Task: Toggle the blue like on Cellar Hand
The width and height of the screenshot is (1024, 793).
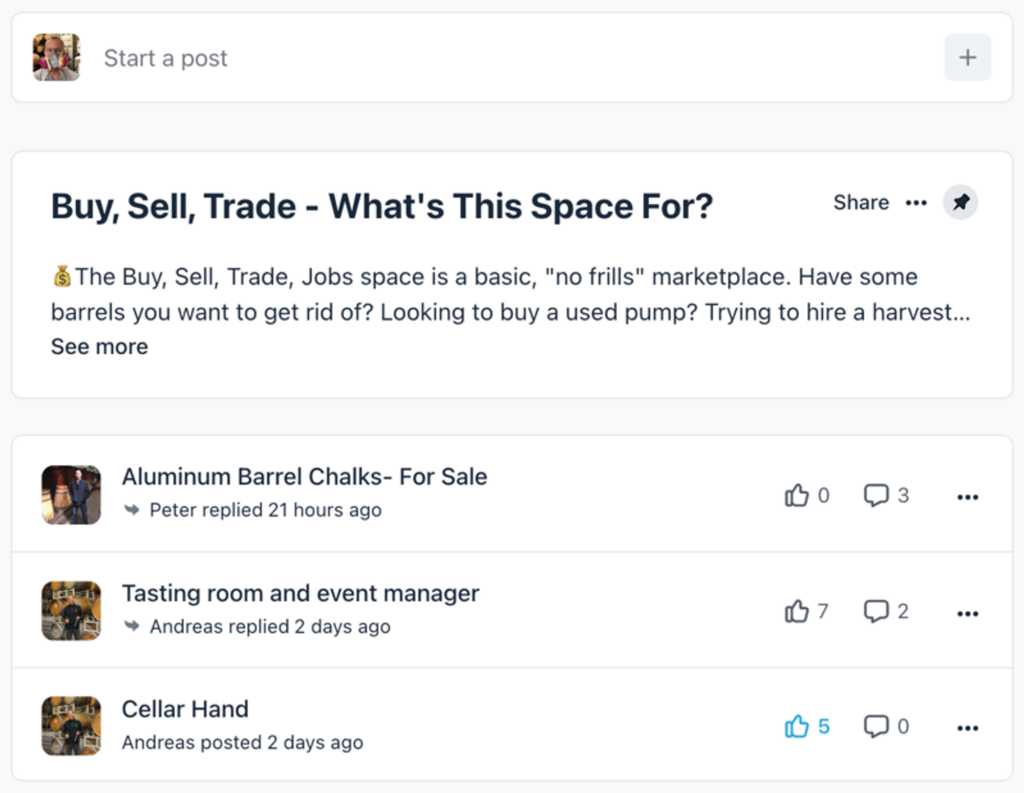Action: pos(797,727)
